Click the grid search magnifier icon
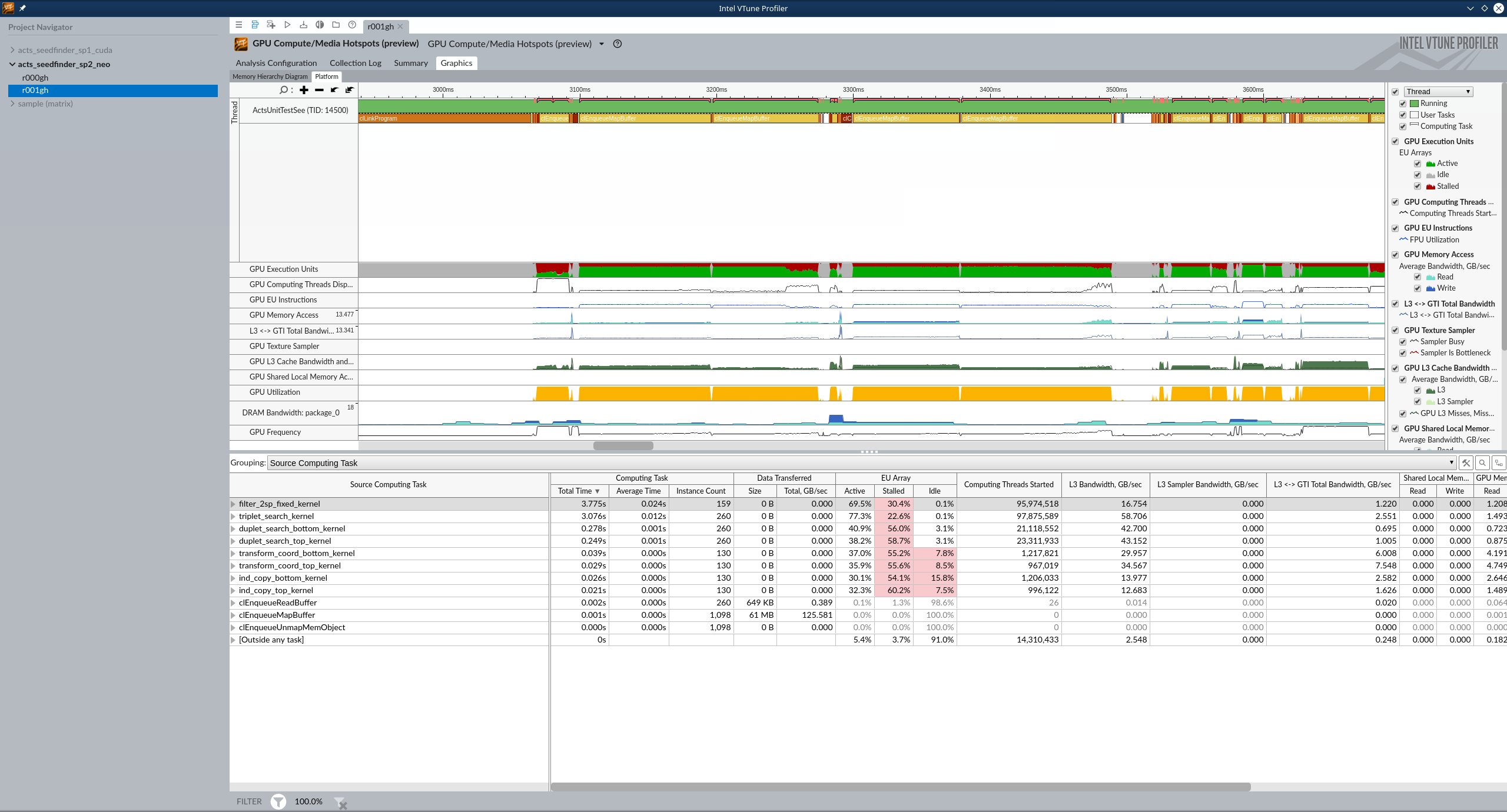Viewport: 1507px width, 812px height. pos(1482,463)
